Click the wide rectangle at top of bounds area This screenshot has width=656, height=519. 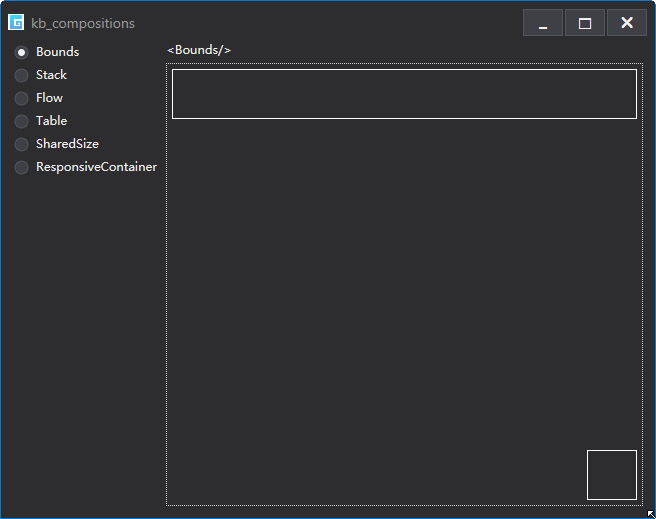point(404,94)
